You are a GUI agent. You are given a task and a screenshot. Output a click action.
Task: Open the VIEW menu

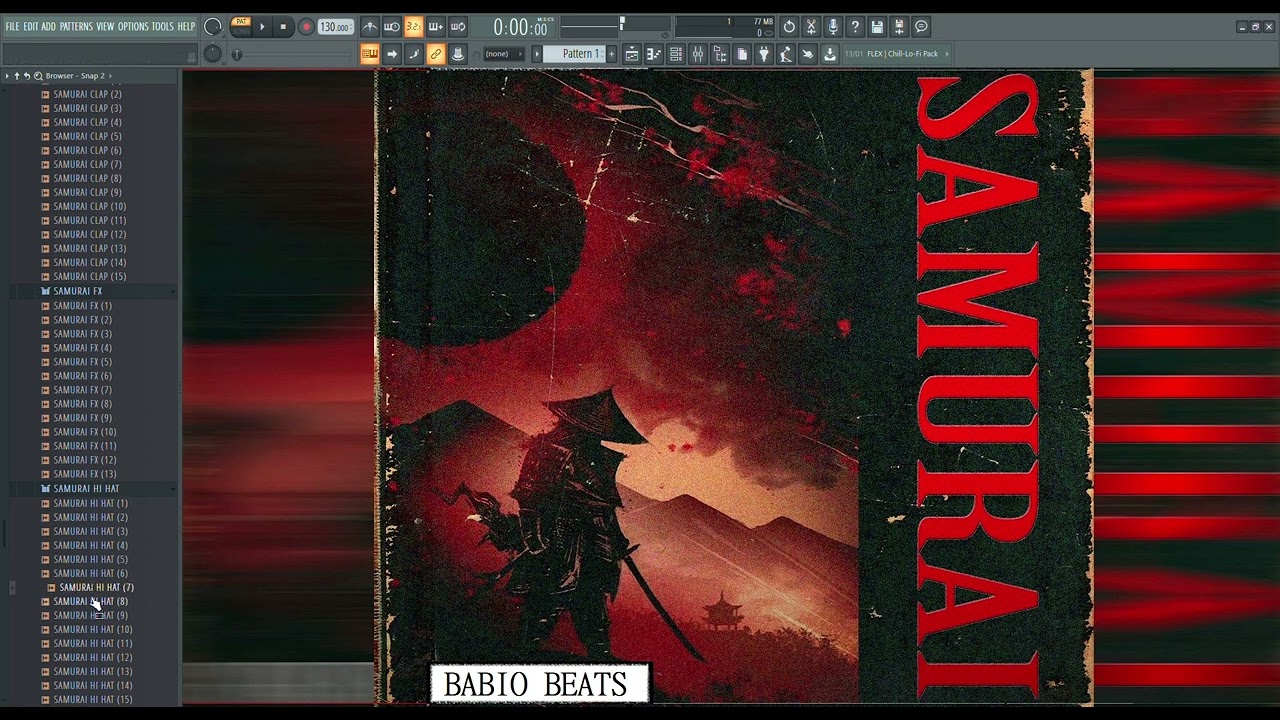[105, 27]
